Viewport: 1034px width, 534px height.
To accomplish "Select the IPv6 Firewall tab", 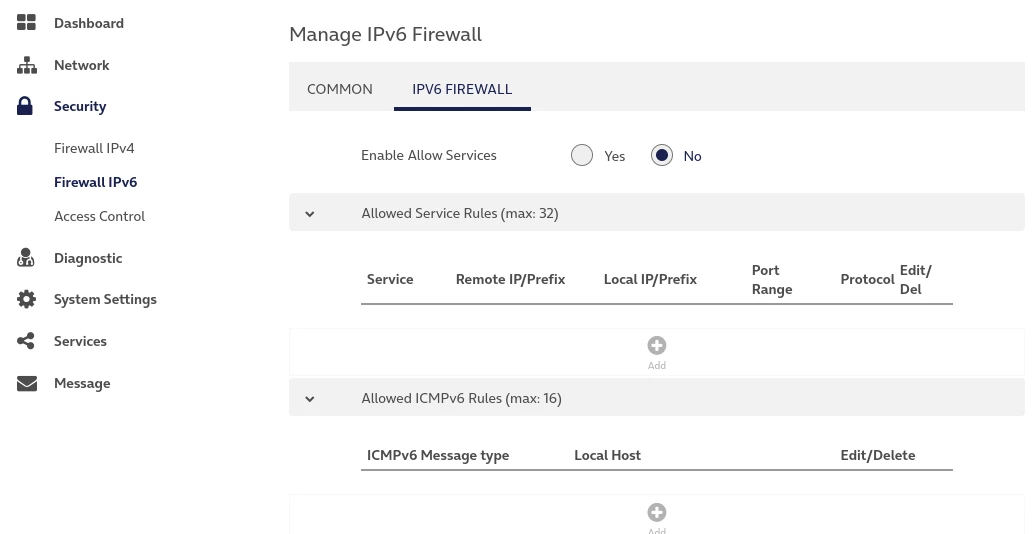I will pyautogui.click(x=462, y=89).
